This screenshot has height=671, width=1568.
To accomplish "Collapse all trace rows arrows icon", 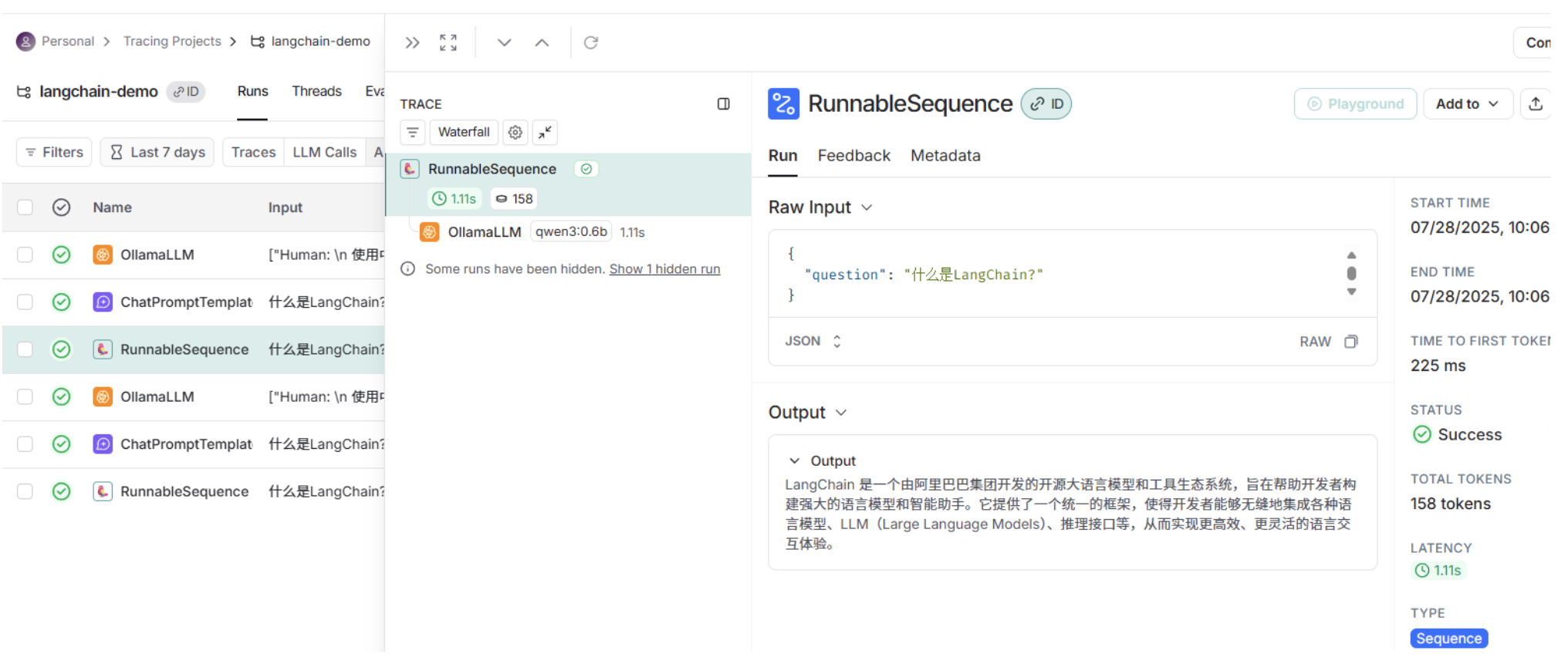I will point(545,133).
